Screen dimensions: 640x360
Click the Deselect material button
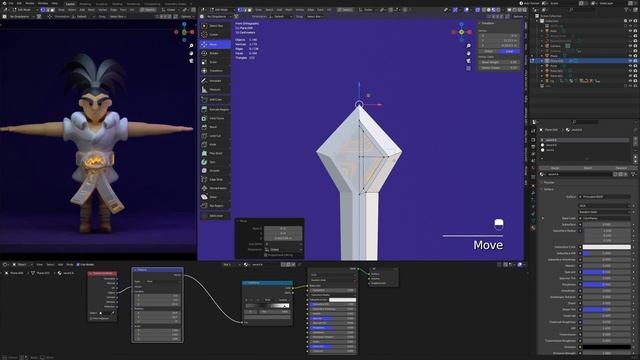(621, 168)
